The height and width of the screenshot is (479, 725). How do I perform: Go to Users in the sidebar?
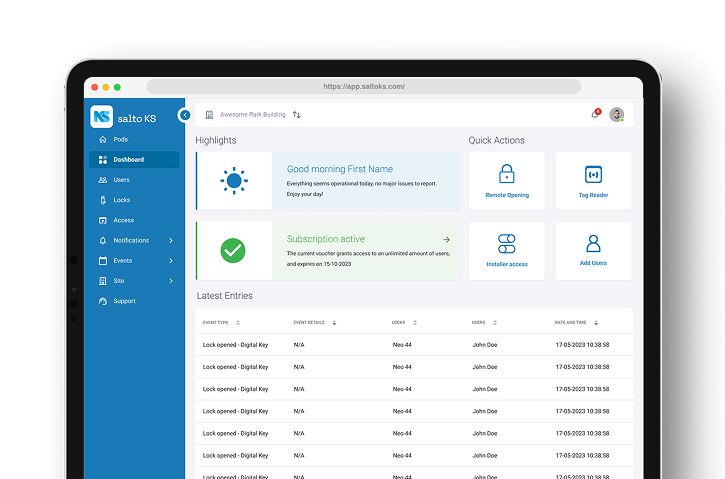121,180
